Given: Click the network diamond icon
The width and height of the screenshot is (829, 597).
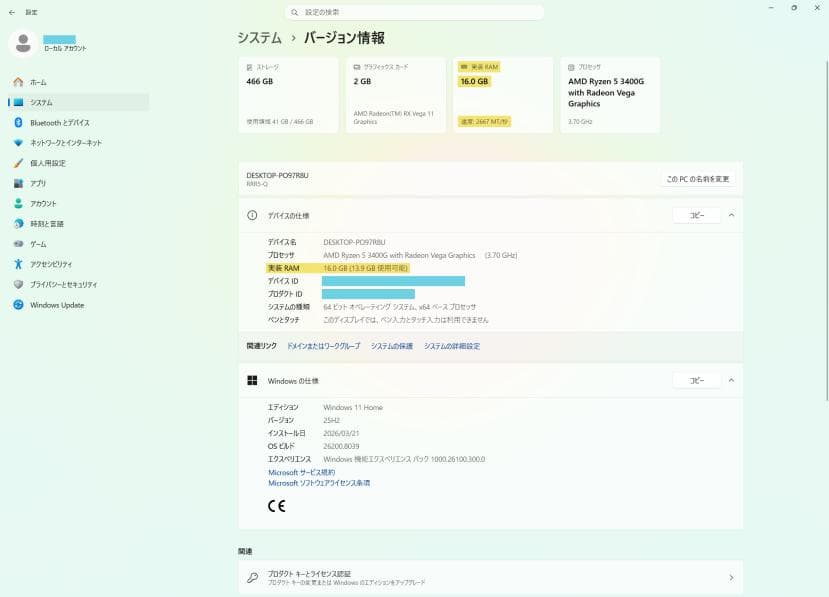Looking at the screenshot, I should pyautogui.click(x=19, y=143).
